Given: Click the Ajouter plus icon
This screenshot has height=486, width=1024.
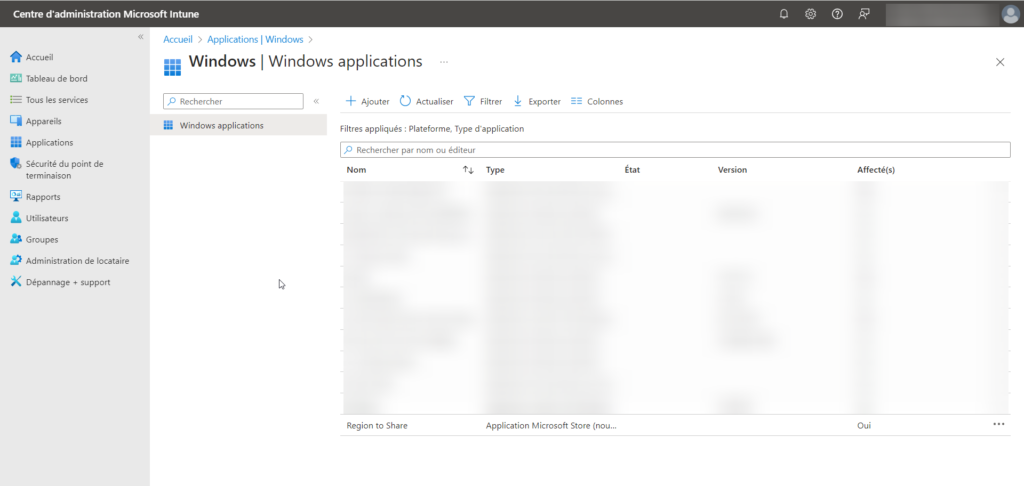Looking at the screenshot, I should [351, 101].
